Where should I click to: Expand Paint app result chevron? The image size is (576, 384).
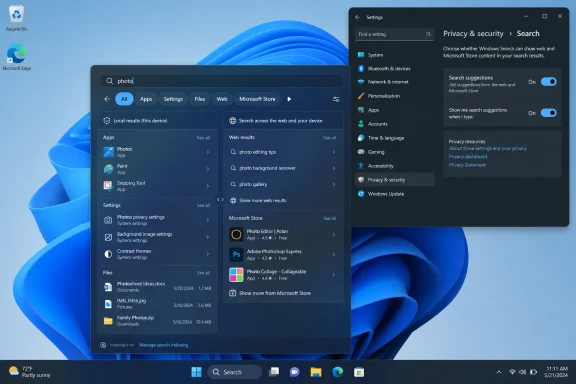coord(208,169)
